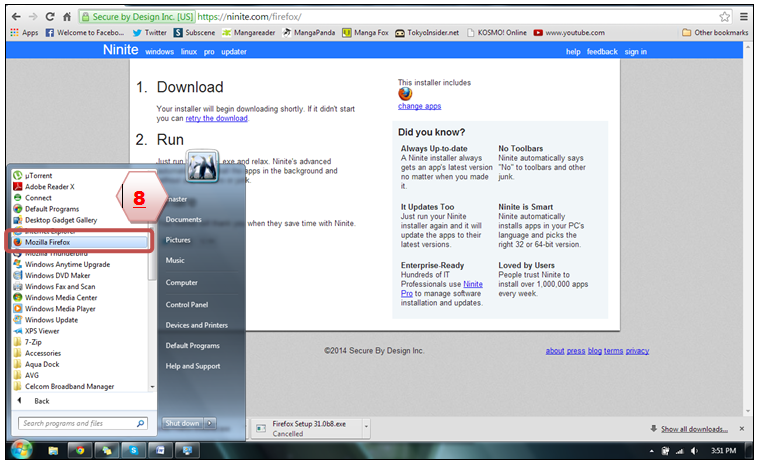Open File Explorer from the taskbar
Image resolution: width=757 pixels, height=464 pixels.
[x=53, y=450]
